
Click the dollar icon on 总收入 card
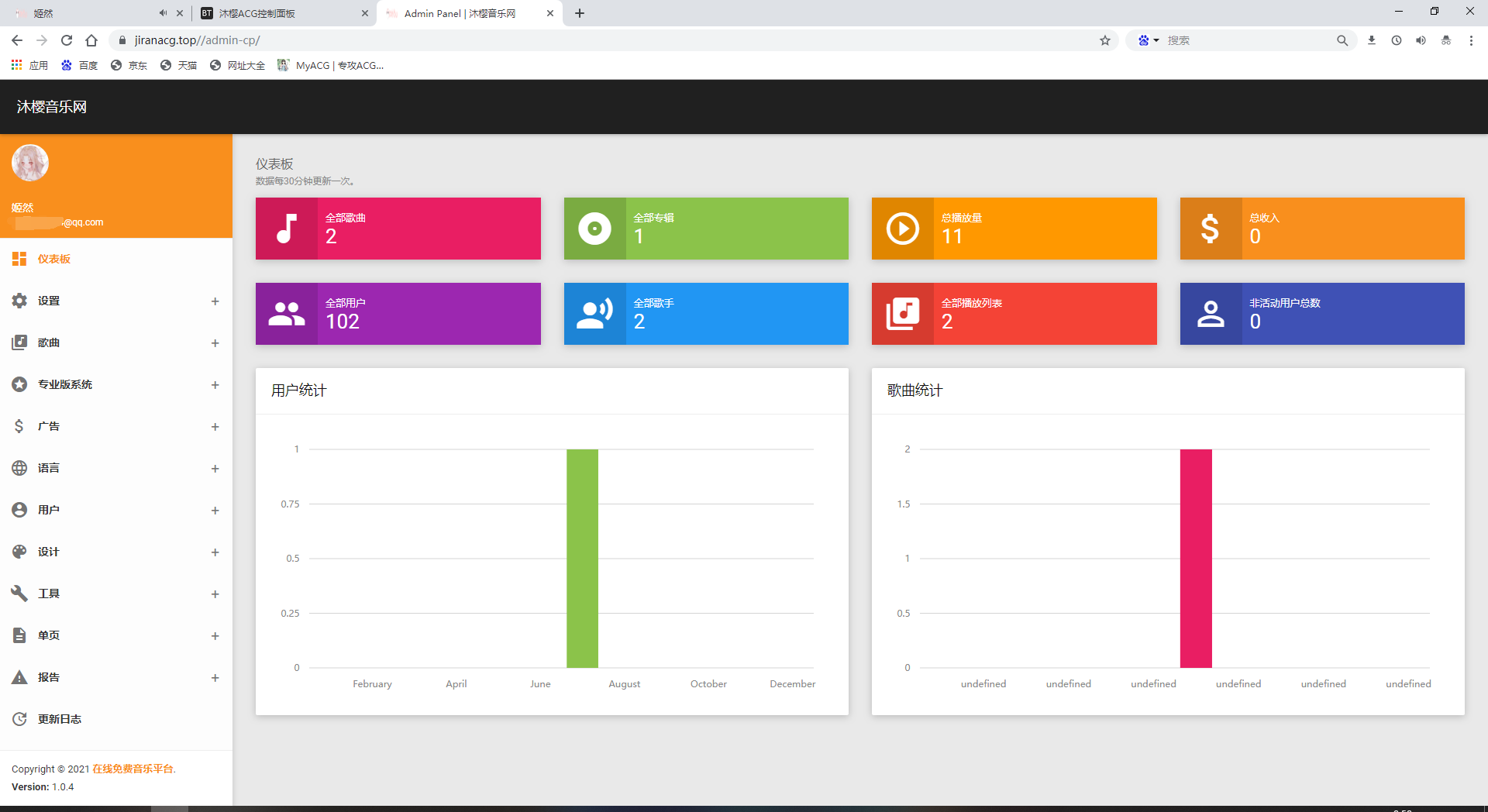(1210, 229)
